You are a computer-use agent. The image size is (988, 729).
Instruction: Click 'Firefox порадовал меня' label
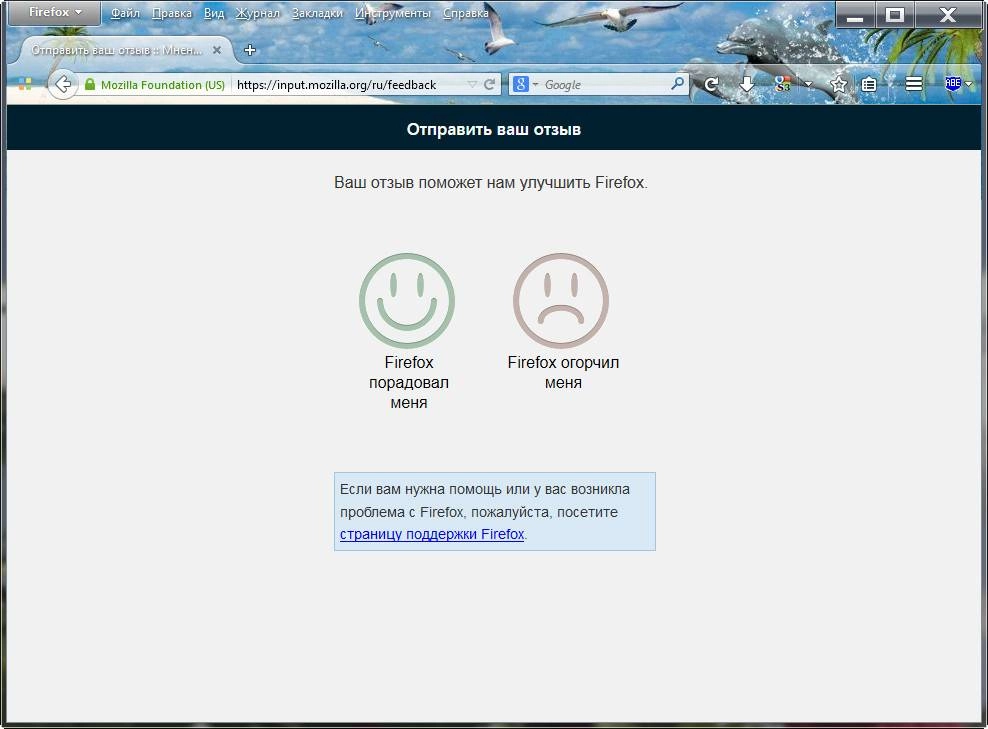pyautogui.click(x=409, y=382)
